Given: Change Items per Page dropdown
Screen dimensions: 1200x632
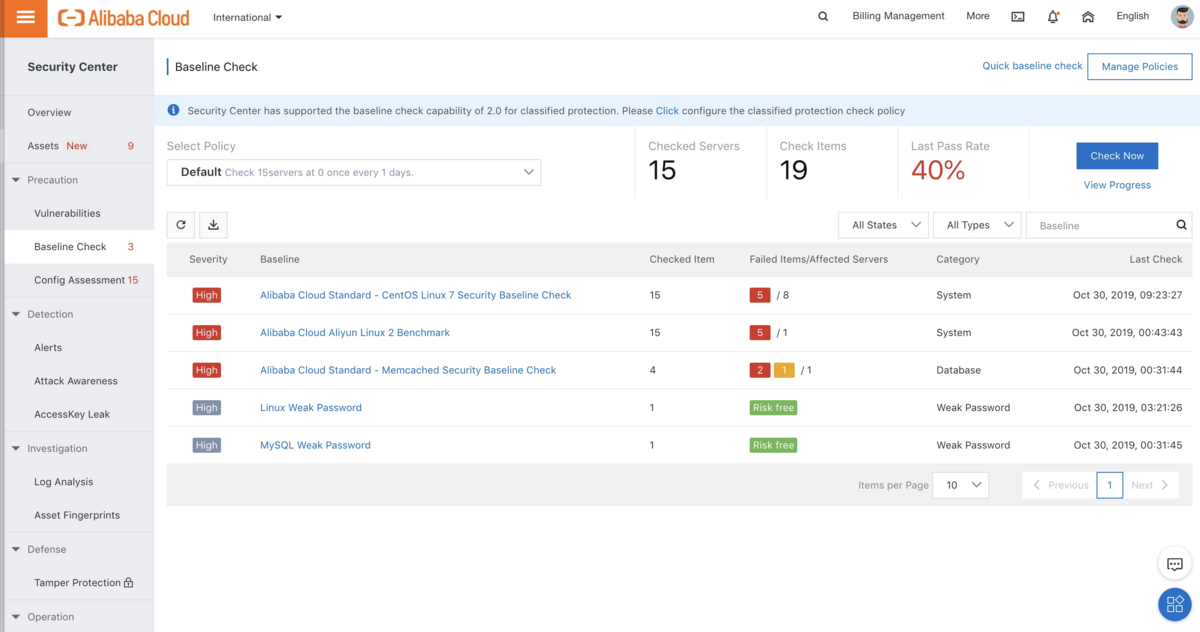Looking at the screenshot, I should coord(960,485).
